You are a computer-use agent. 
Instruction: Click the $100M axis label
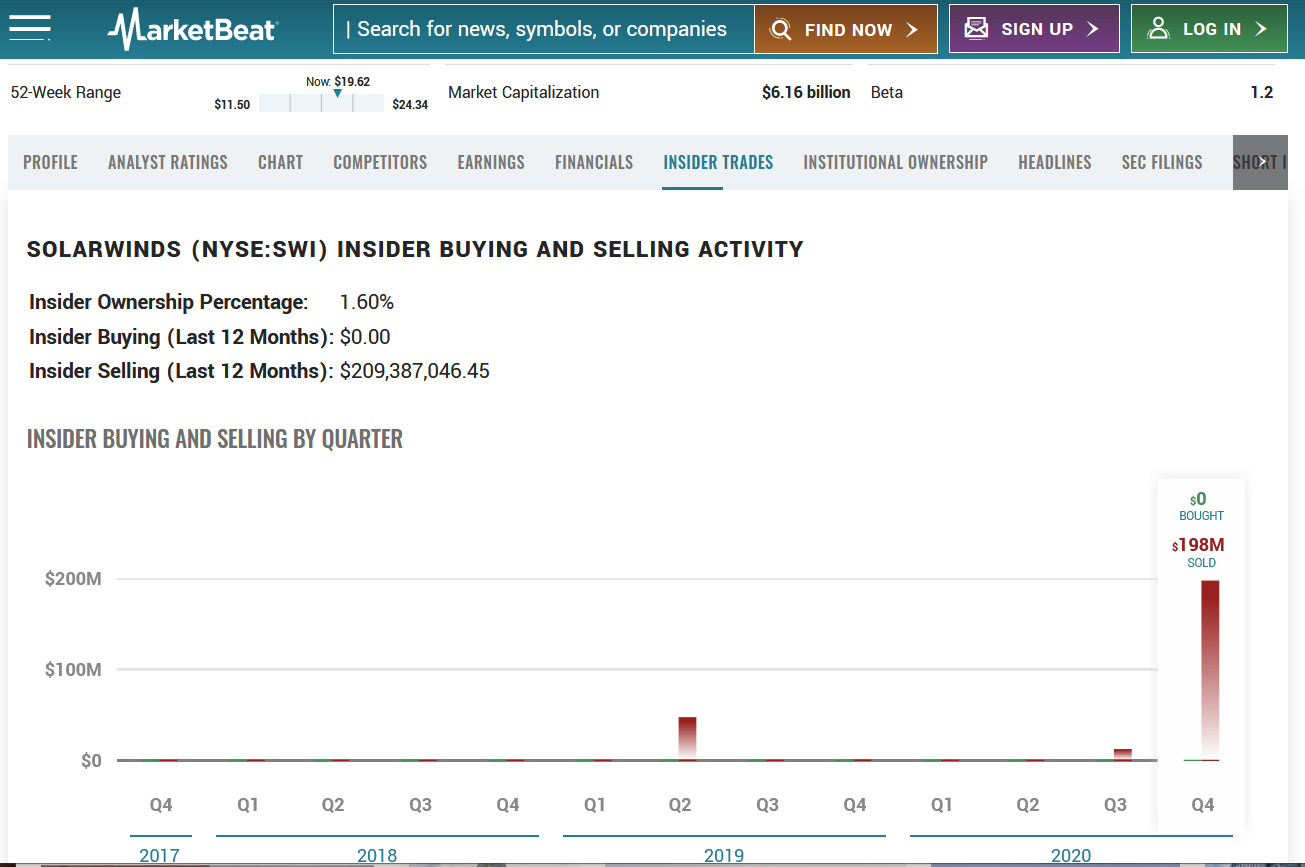coord(73,670)
